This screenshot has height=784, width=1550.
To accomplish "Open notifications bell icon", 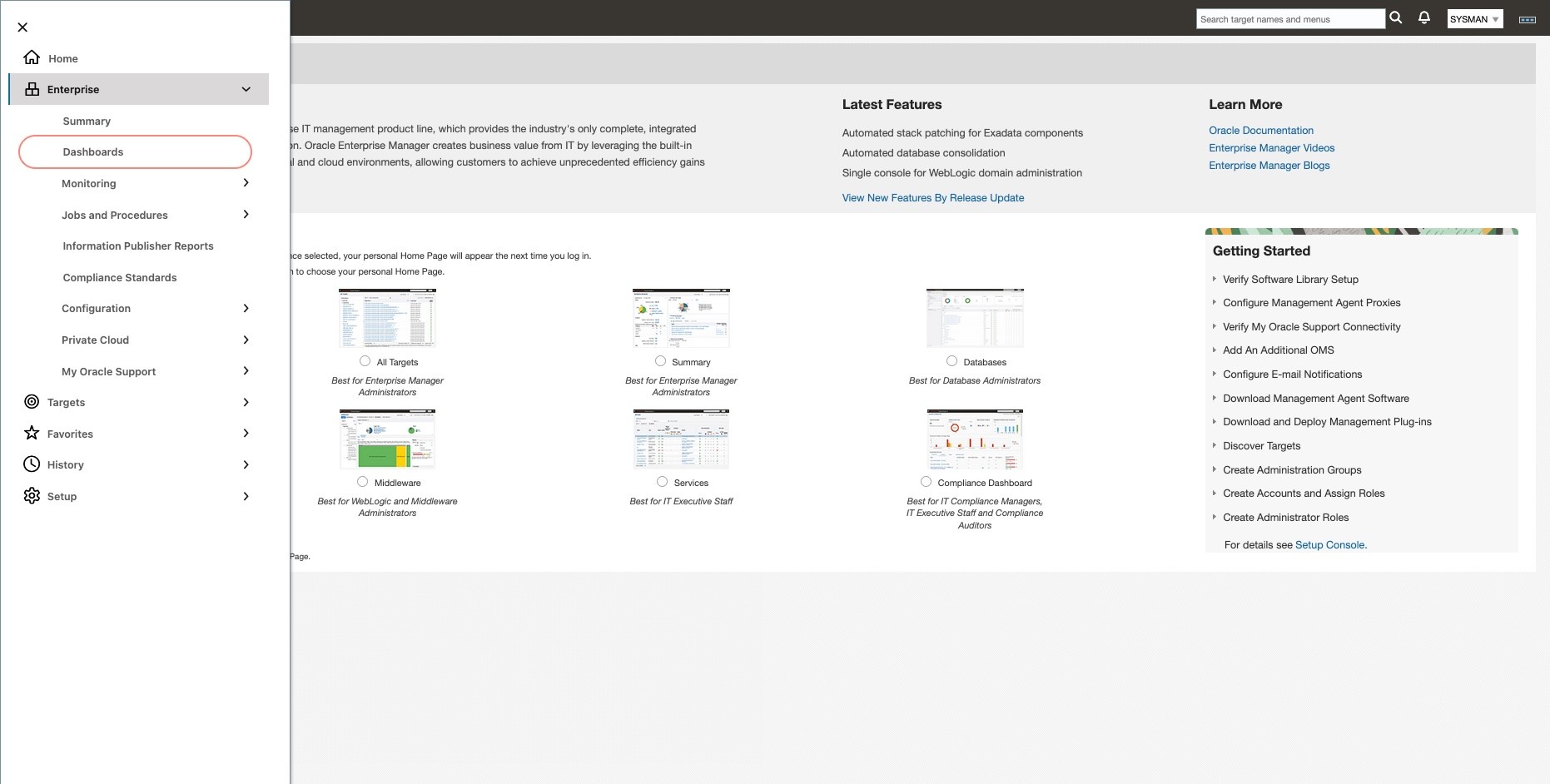I will 1424,17.
